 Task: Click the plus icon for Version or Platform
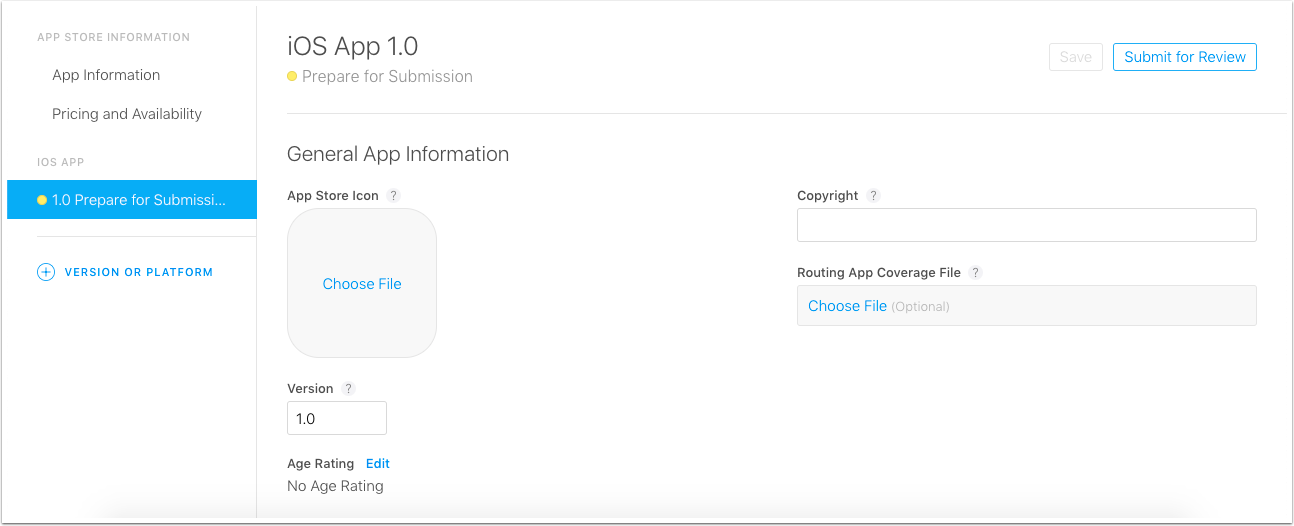(x=46, y=272)
